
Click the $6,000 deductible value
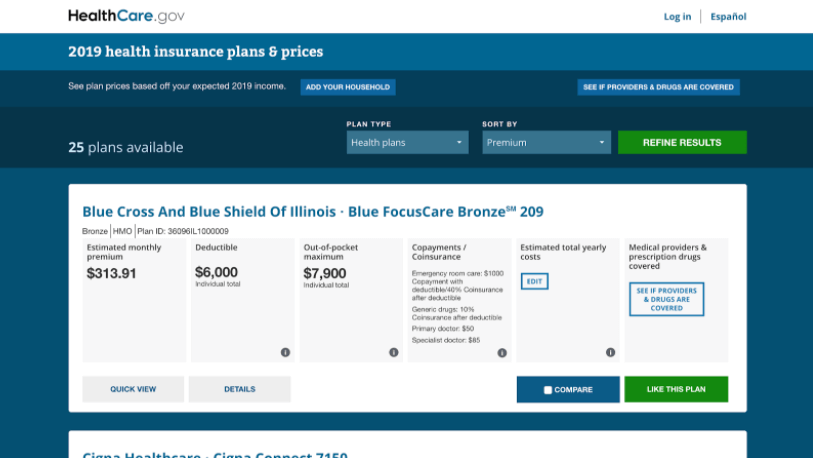tap(216, 272)
